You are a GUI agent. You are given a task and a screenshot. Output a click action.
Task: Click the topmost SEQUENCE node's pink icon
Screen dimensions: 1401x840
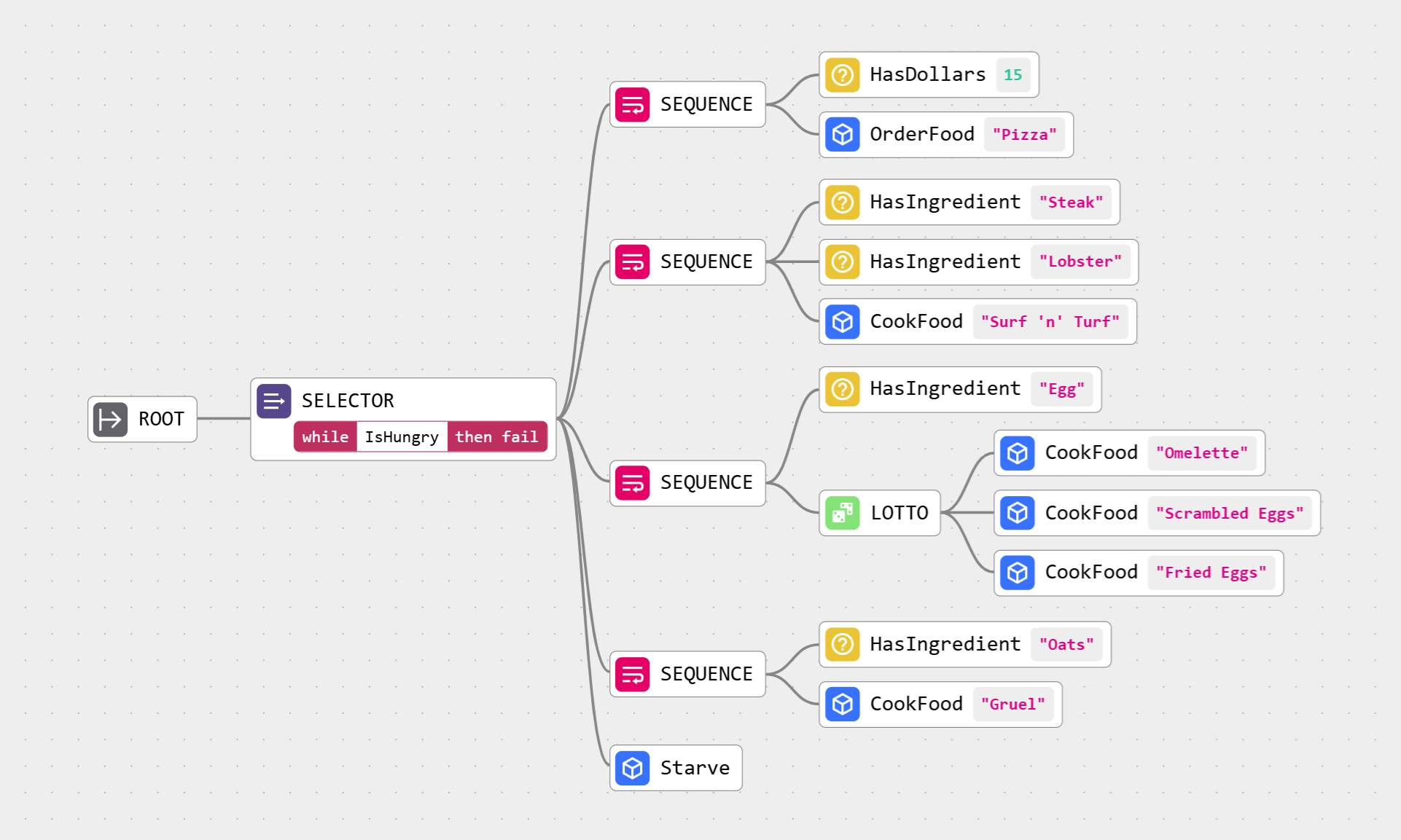point(632,104)
